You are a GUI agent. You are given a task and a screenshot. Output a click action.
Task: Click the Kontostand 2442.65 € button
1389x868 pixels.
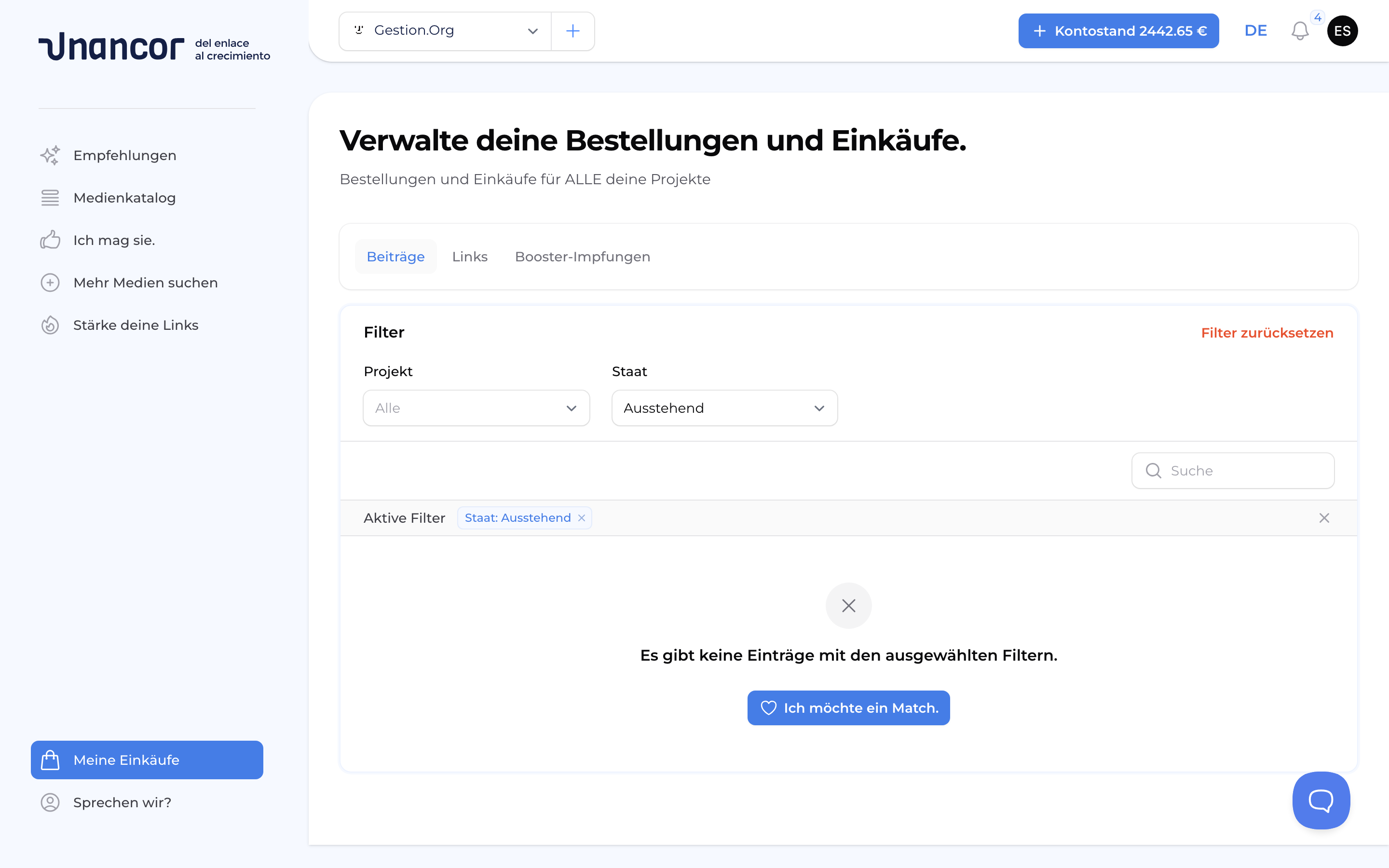(x=1118, y=30)
